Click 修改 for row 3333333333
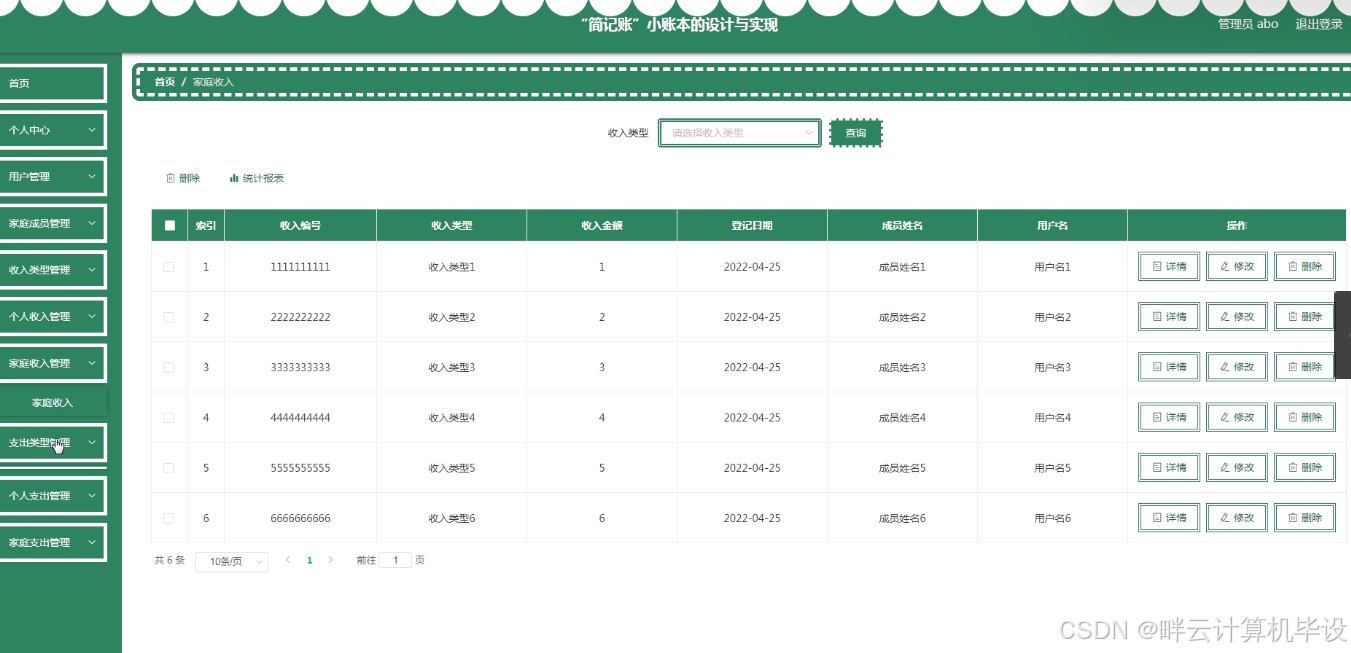1351x653 pixels. (x=1237, y=367)
